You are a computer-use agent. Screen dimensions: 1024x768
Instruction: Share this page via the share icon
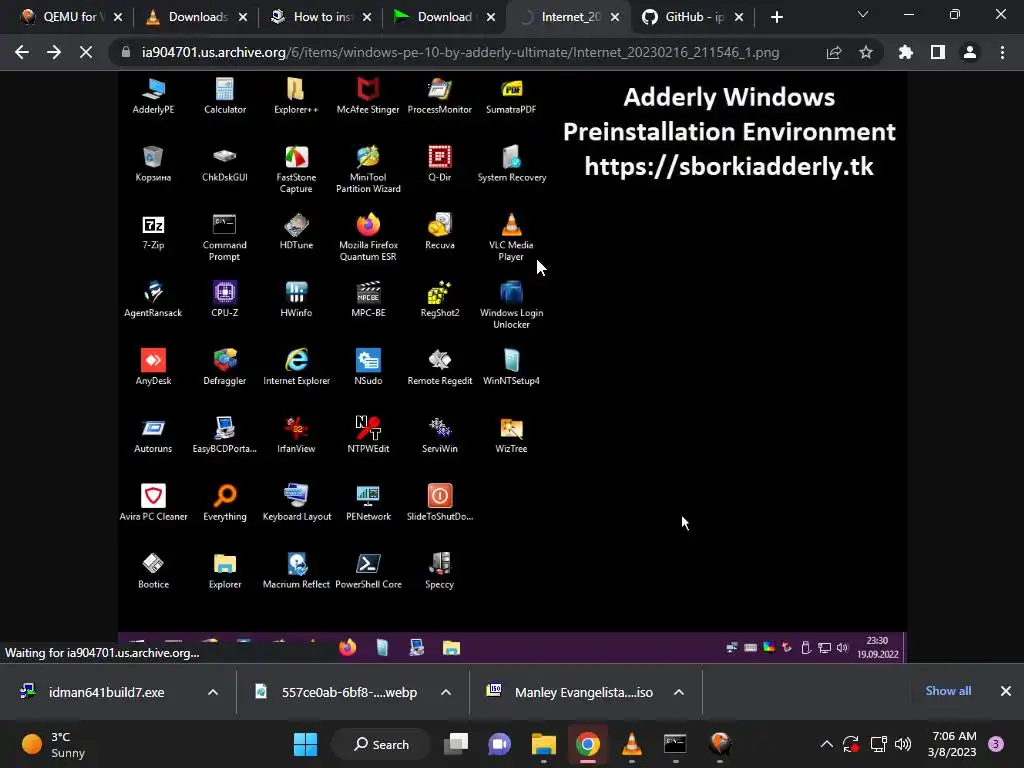(x=834, y=52)
